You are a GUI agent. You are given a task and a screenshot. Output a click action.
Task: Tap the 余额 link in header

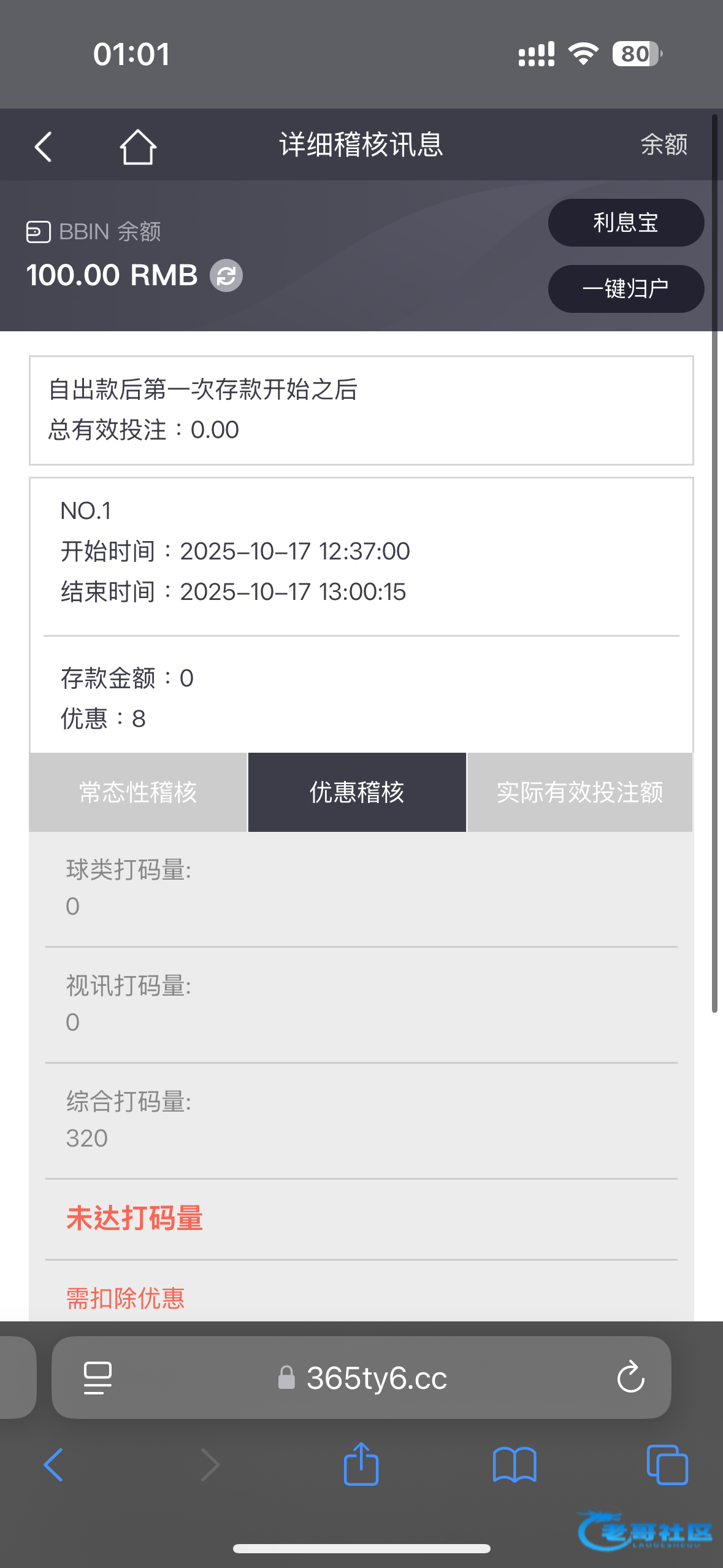[x=664, y=145]
